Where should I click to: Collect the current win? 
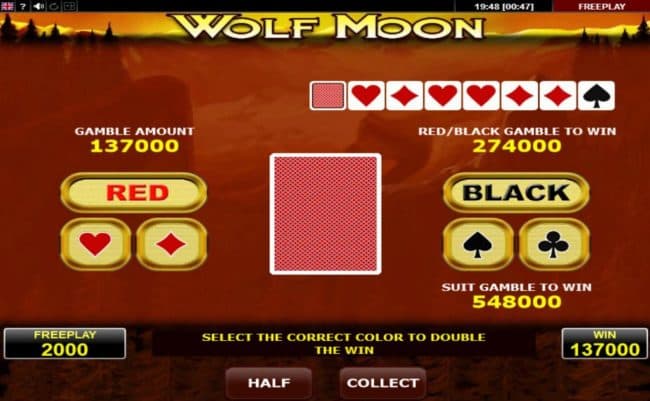coord(383,383)
